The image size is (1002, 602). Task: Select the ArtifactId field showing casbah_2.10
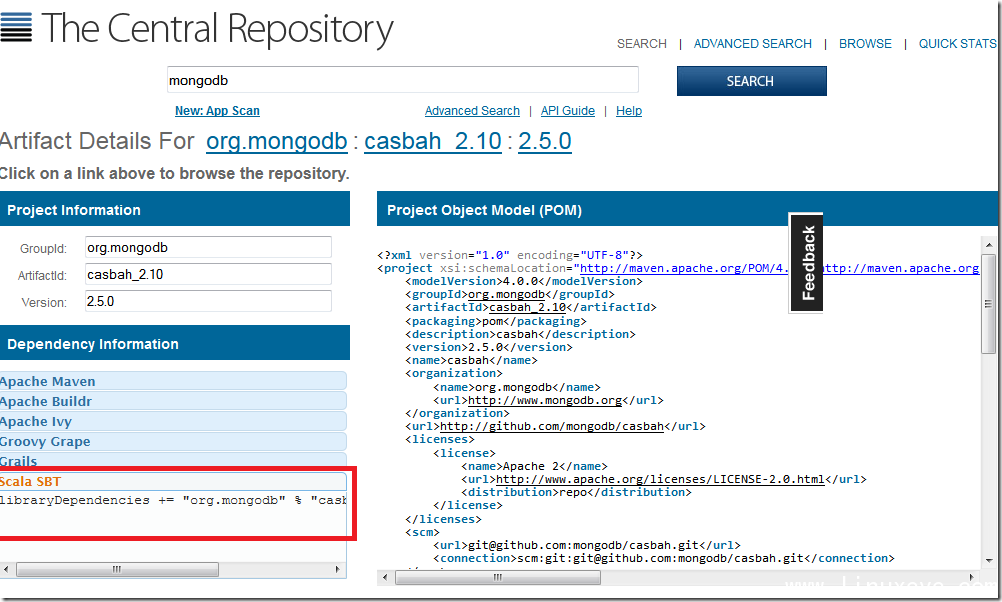tap(208, 274)
